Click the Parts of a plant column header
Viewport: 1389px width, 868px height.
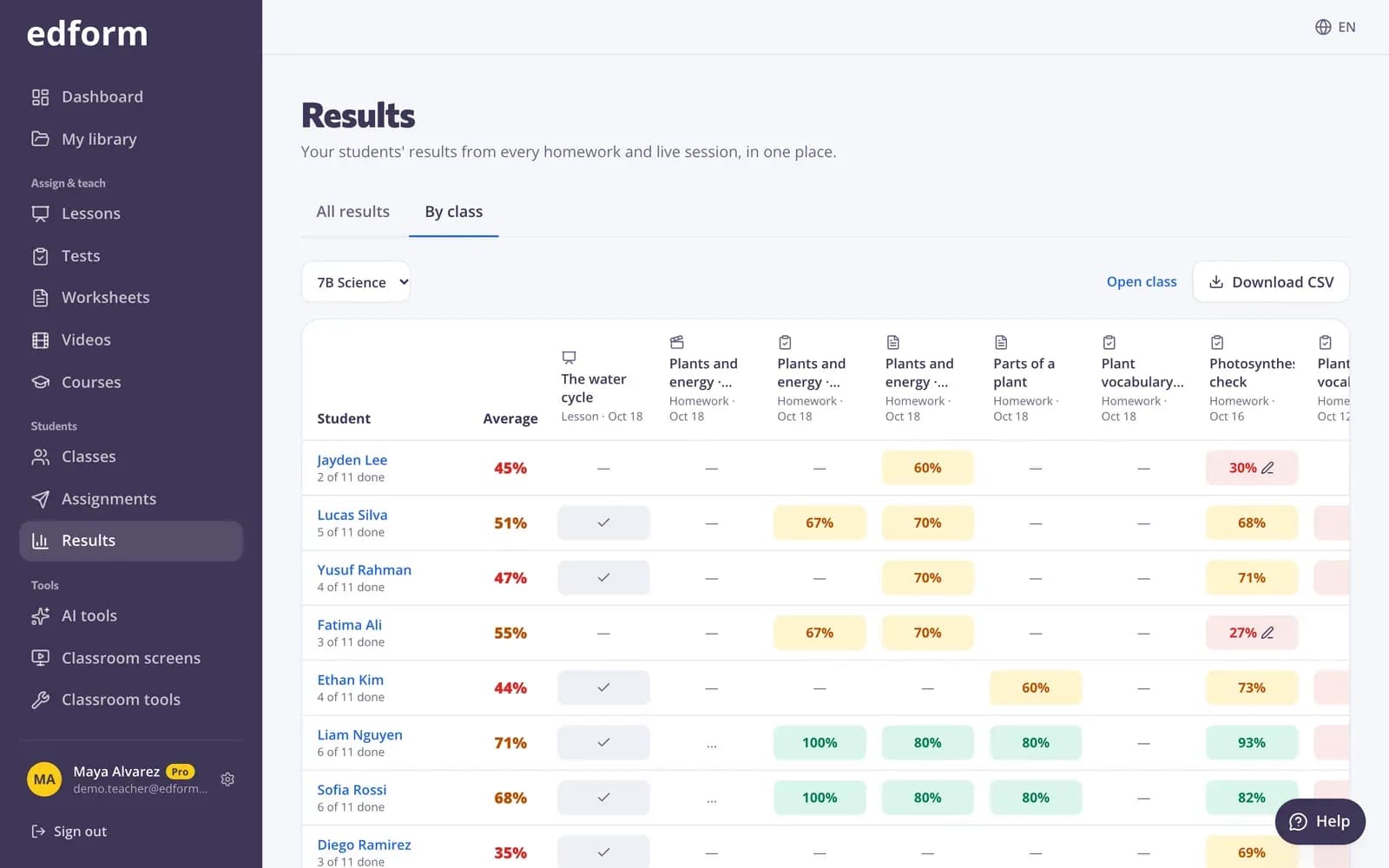click(x=1025, y=378)
